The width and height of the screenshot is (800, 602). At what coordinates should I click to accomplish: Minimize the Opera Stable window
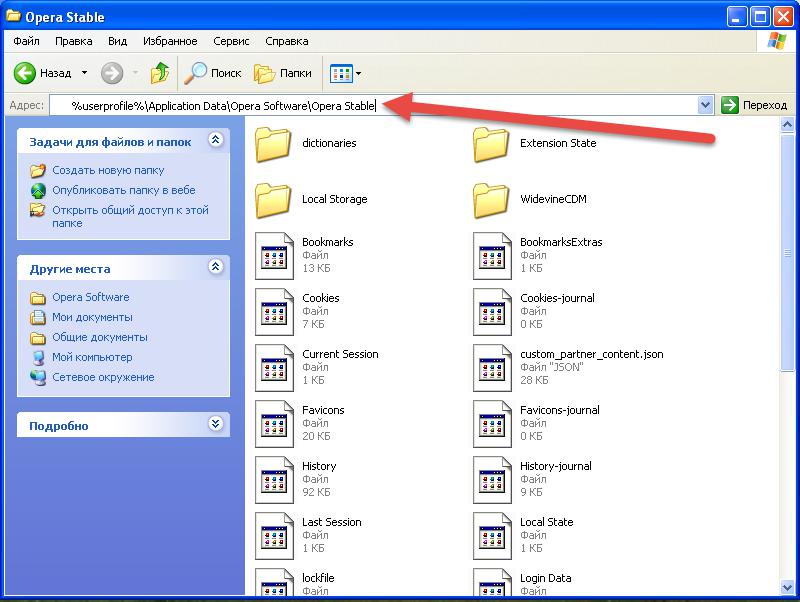736,17
